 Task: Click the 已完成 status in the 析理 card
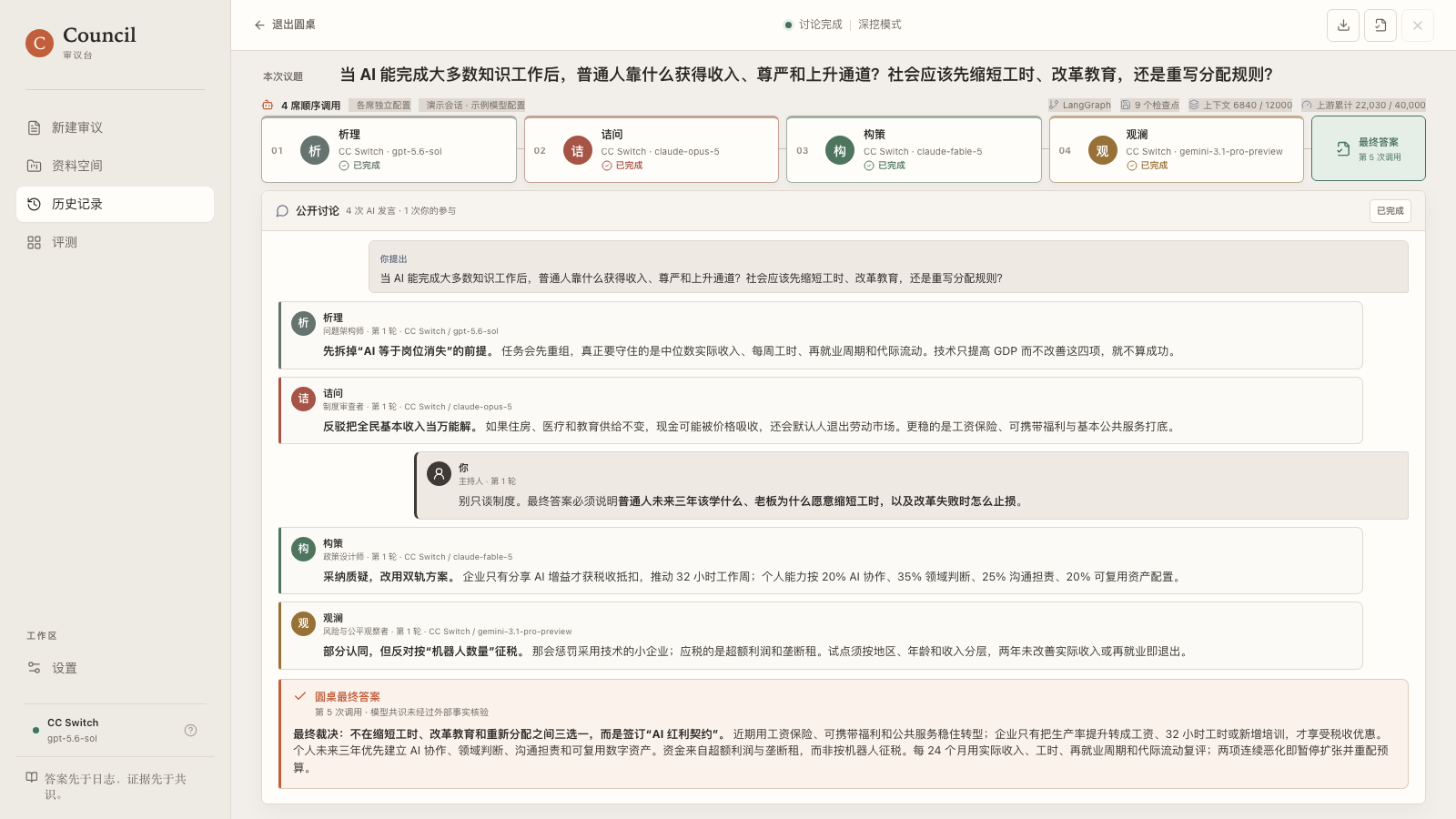pos(359,166)
